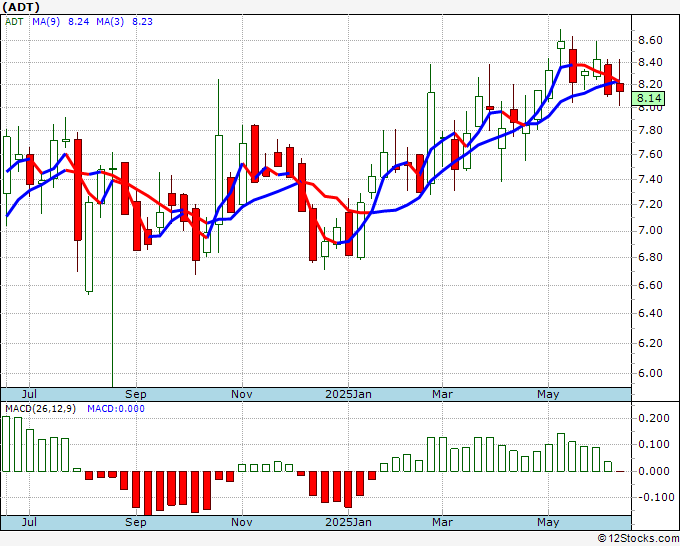Click May on the MACD panel time axis

click(548, 522)
